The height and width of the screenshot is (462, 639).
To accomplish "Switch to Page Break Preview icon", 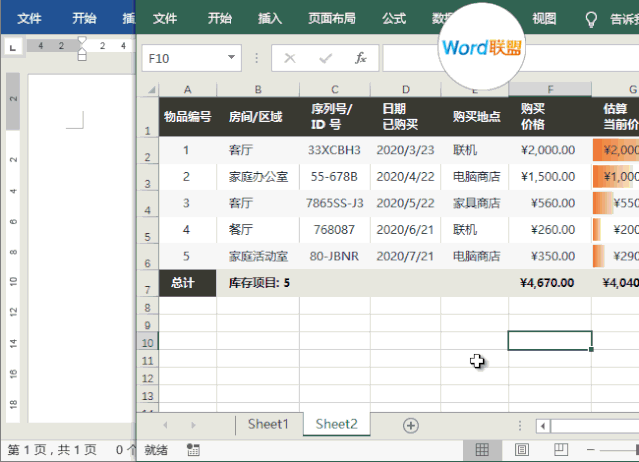I will 561,450.
